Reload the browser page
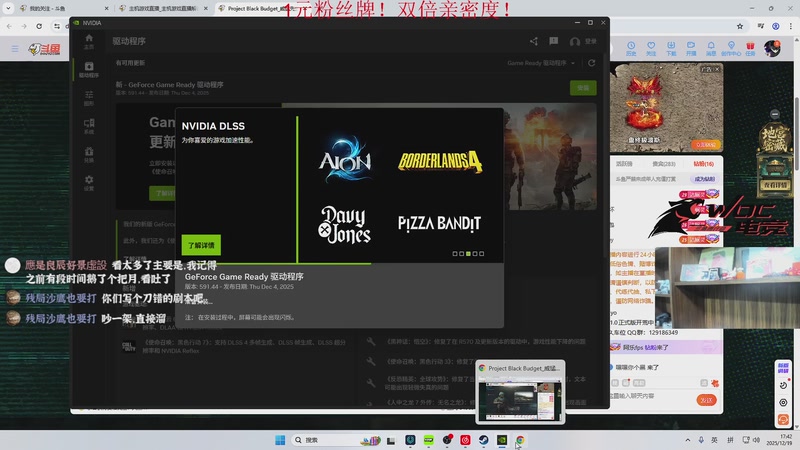The width and height of the screenshot is (800, 450). [39, 26]
